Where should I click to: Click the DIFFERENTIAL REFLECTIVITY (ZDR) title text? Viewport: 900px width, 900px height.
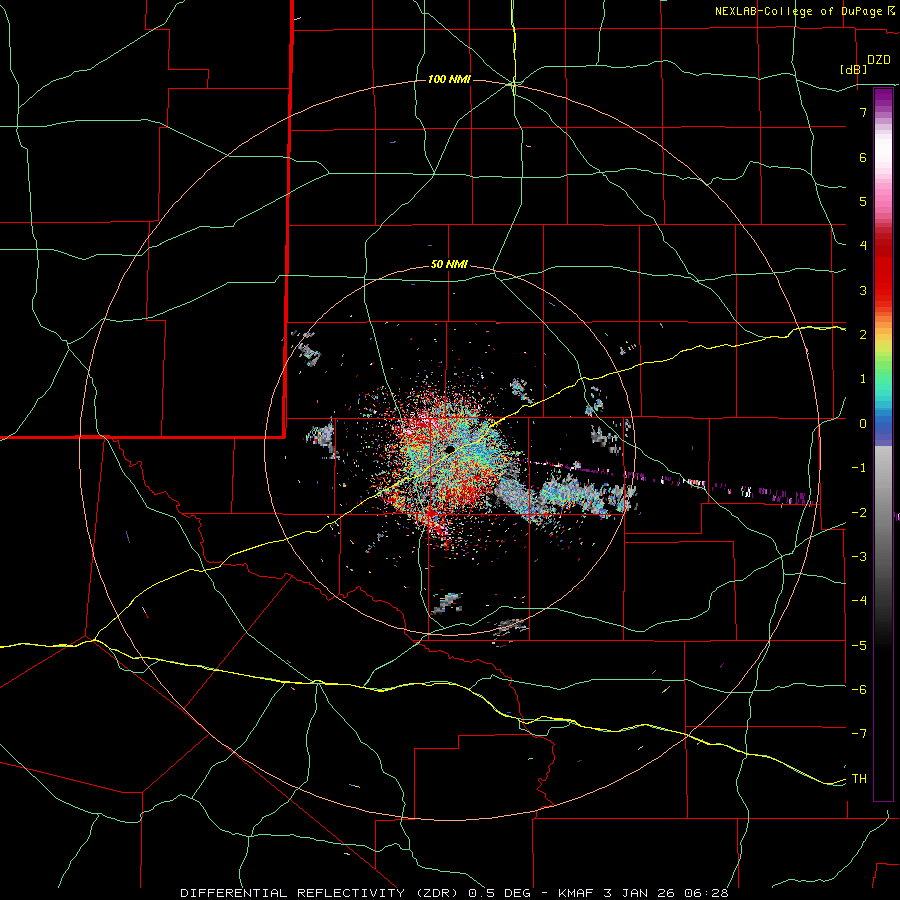(x=321, y=893)
